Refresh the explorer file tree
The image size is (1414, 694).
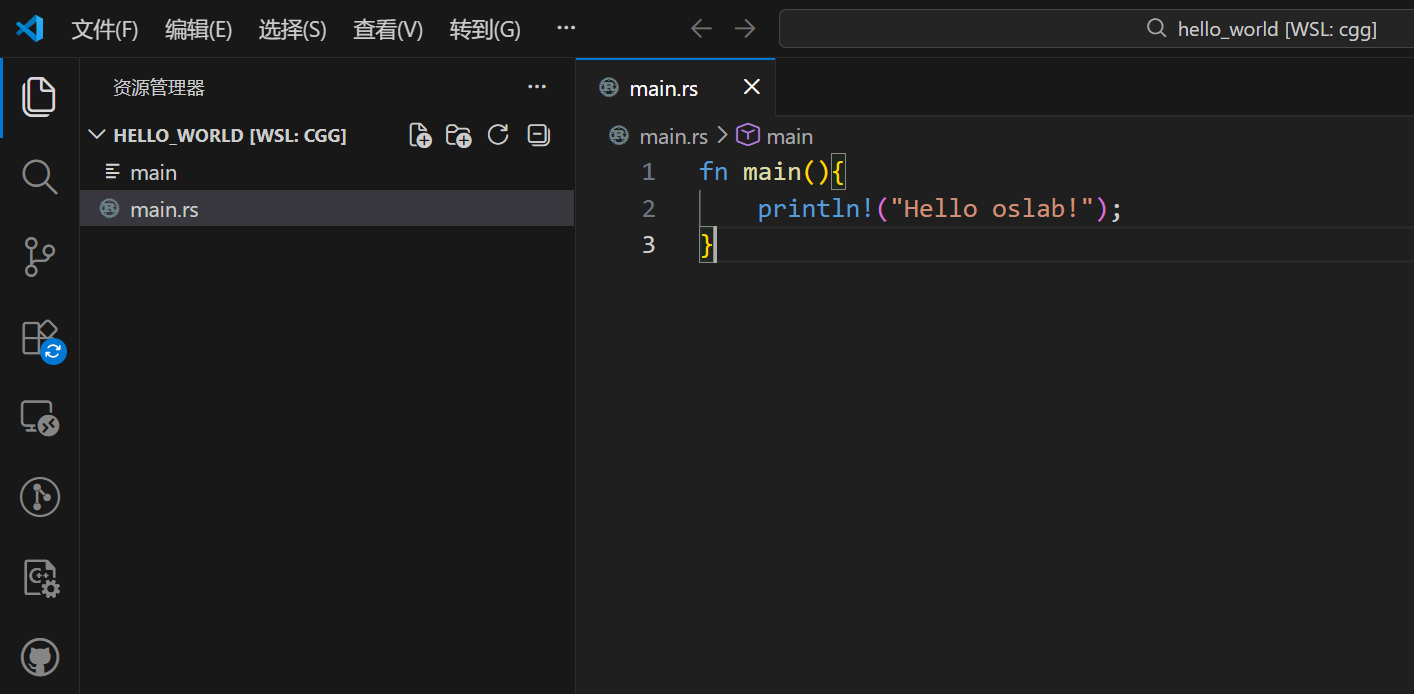click(498, 135)
